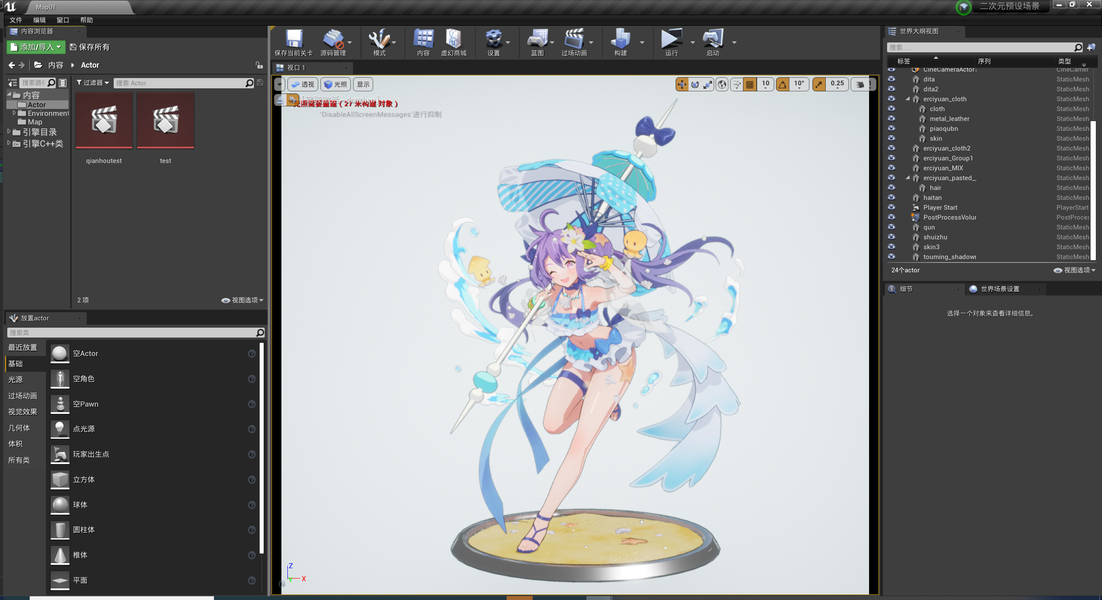
Task: Click the 运行 play icon
Action: [671, 38]
